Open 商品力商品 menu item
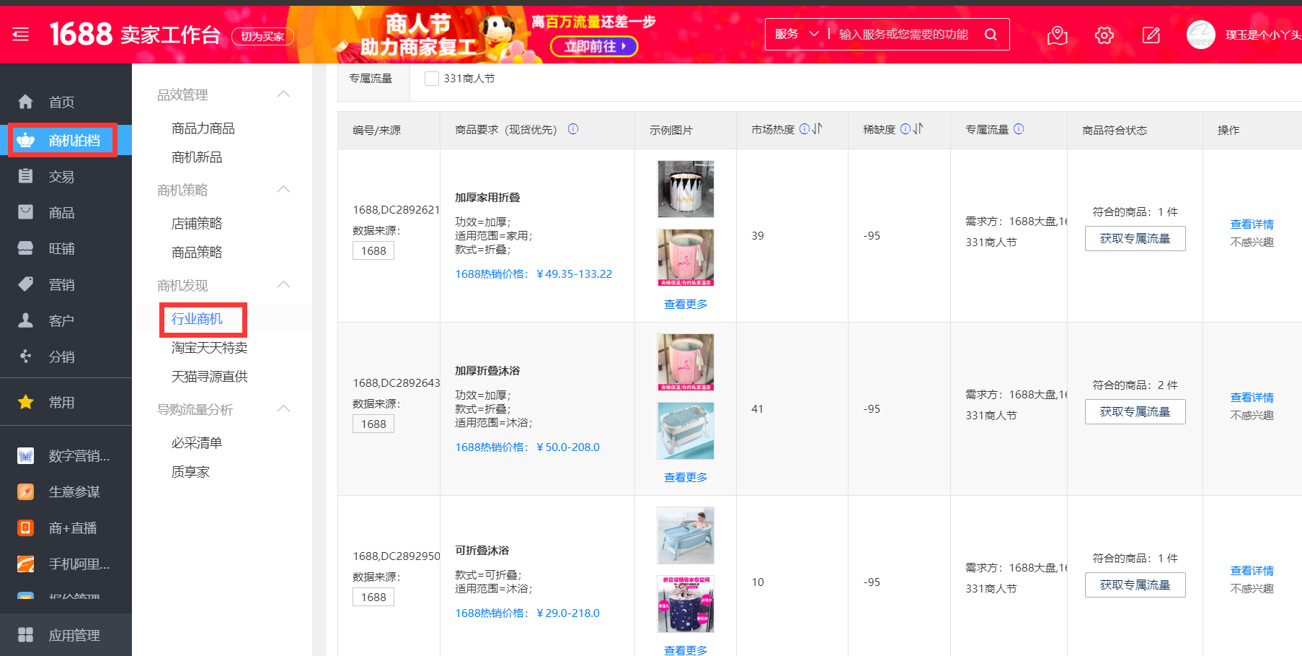This screenshot has height=656, width=1302. pyautogui.click(x=203, y=128)
